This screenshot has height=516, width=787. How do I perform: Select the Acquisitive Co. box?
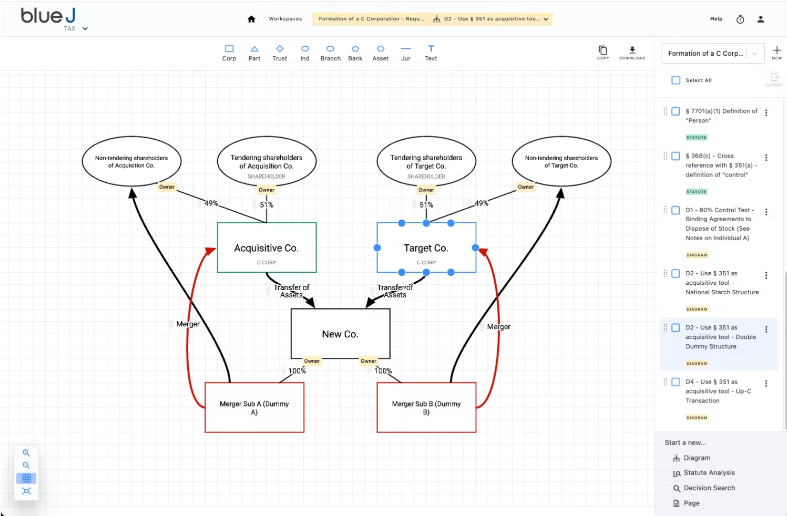(267, 247)
